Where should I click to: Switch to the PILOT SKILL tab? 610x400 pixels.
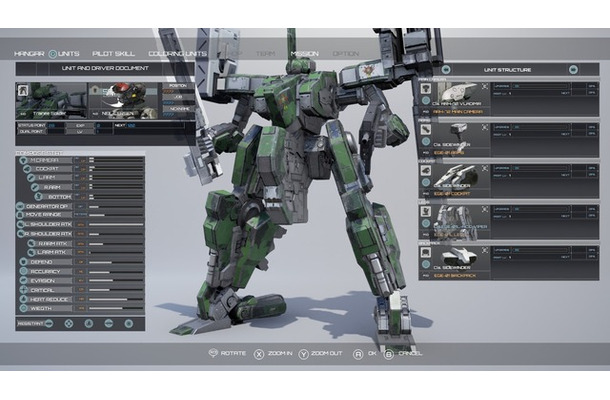click(115, 53)
